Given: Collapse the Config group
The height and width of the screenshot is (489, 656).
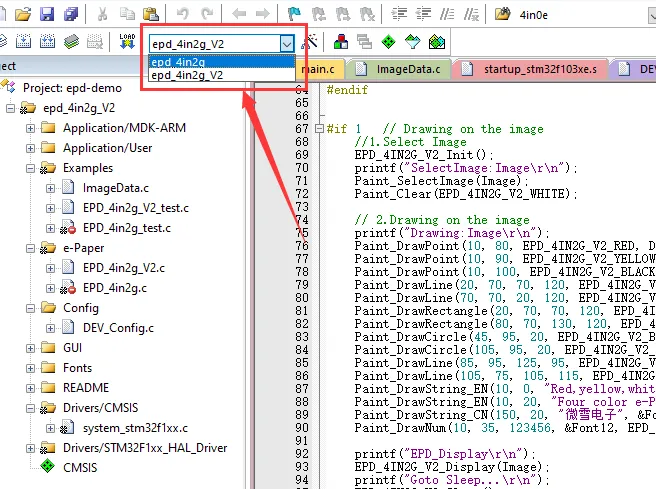Looking at the screenshot, I should [x=30, y=308].
